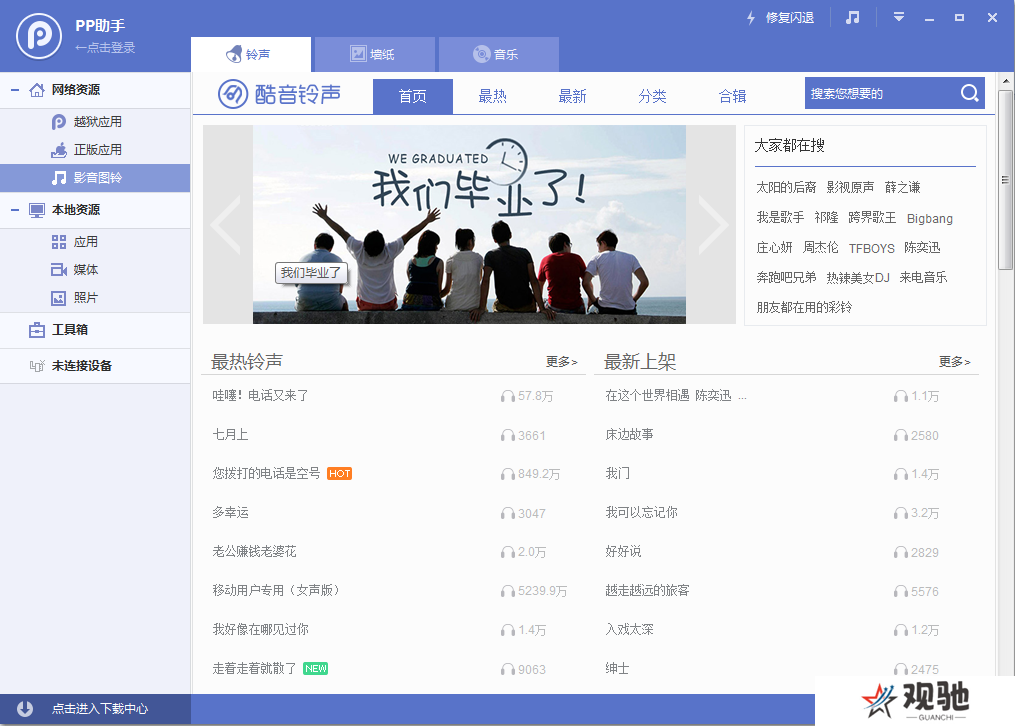Click the vertical scrollbar thumb

(1005, 179)
